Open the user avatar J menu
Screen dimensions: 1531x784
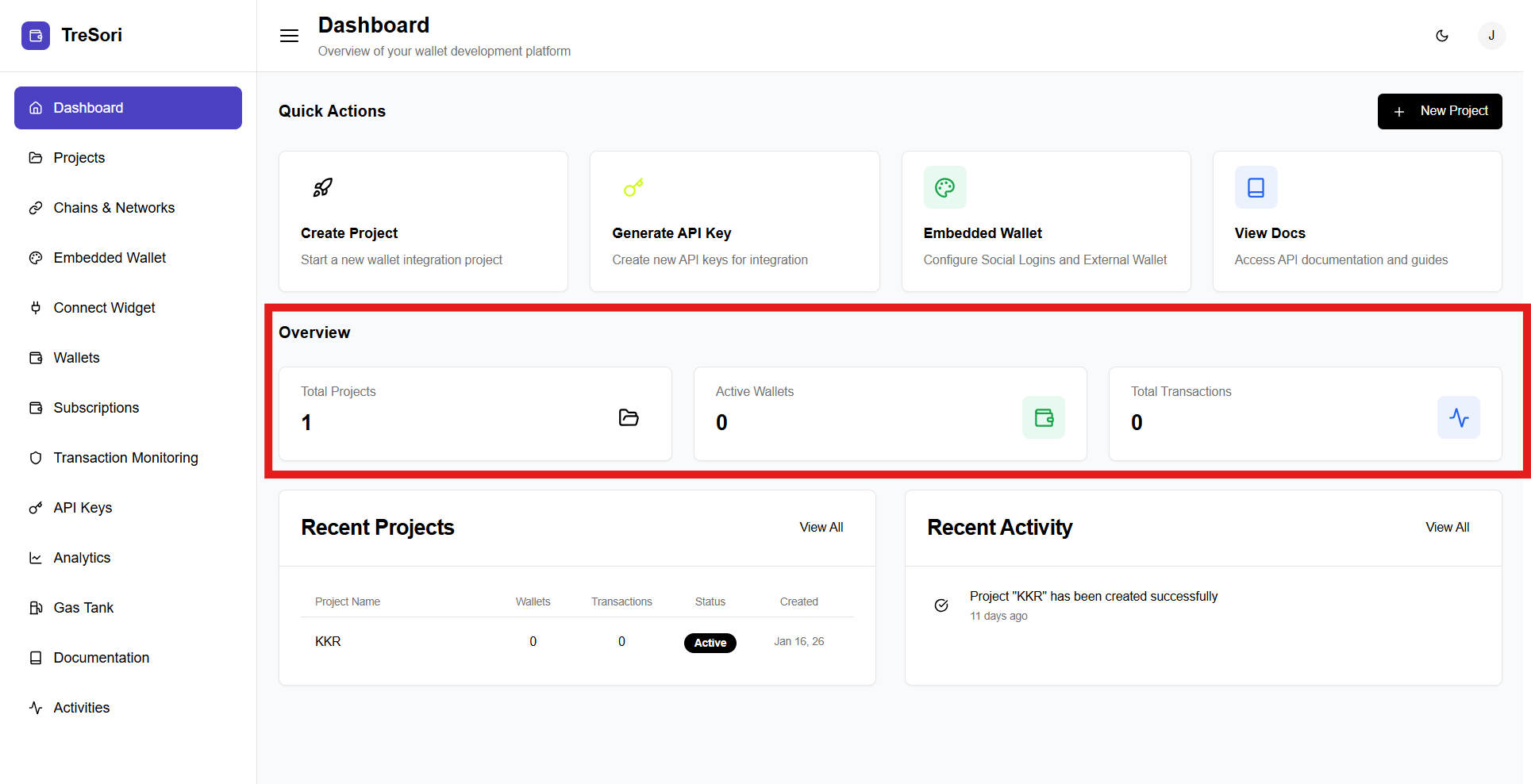click(1491, 36)
